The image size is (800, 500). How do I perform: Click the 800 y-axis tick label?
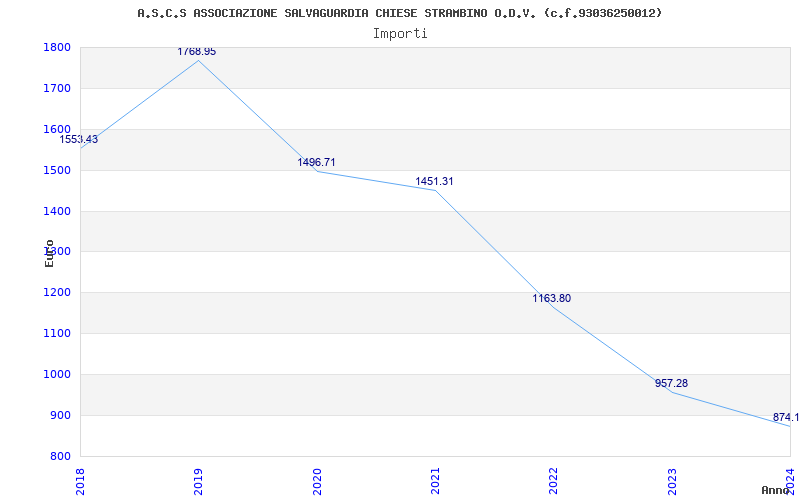coord(60,456)
